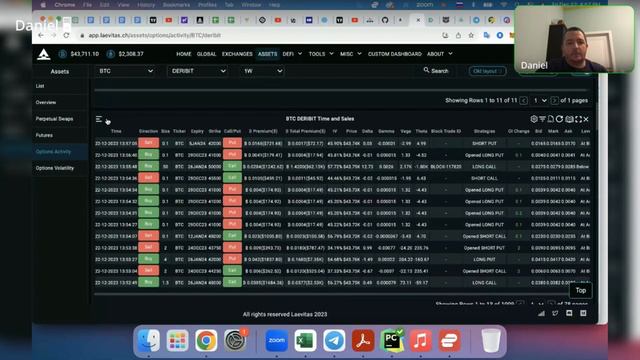Go to next page with the right chevron

click(554, 100)
